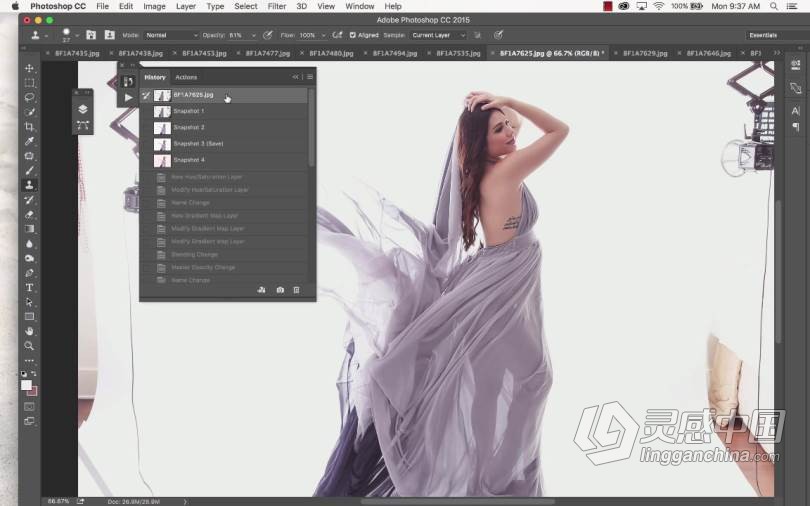Open the Paths panel icon

[x=83, y=125]
